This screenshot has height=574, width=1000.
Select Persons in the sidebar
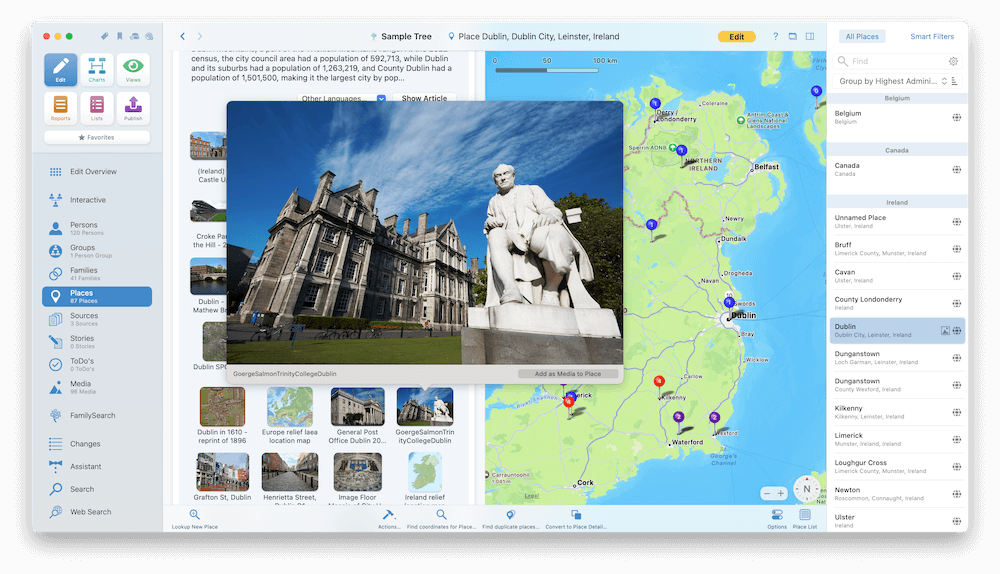click(x=84, y=228)
